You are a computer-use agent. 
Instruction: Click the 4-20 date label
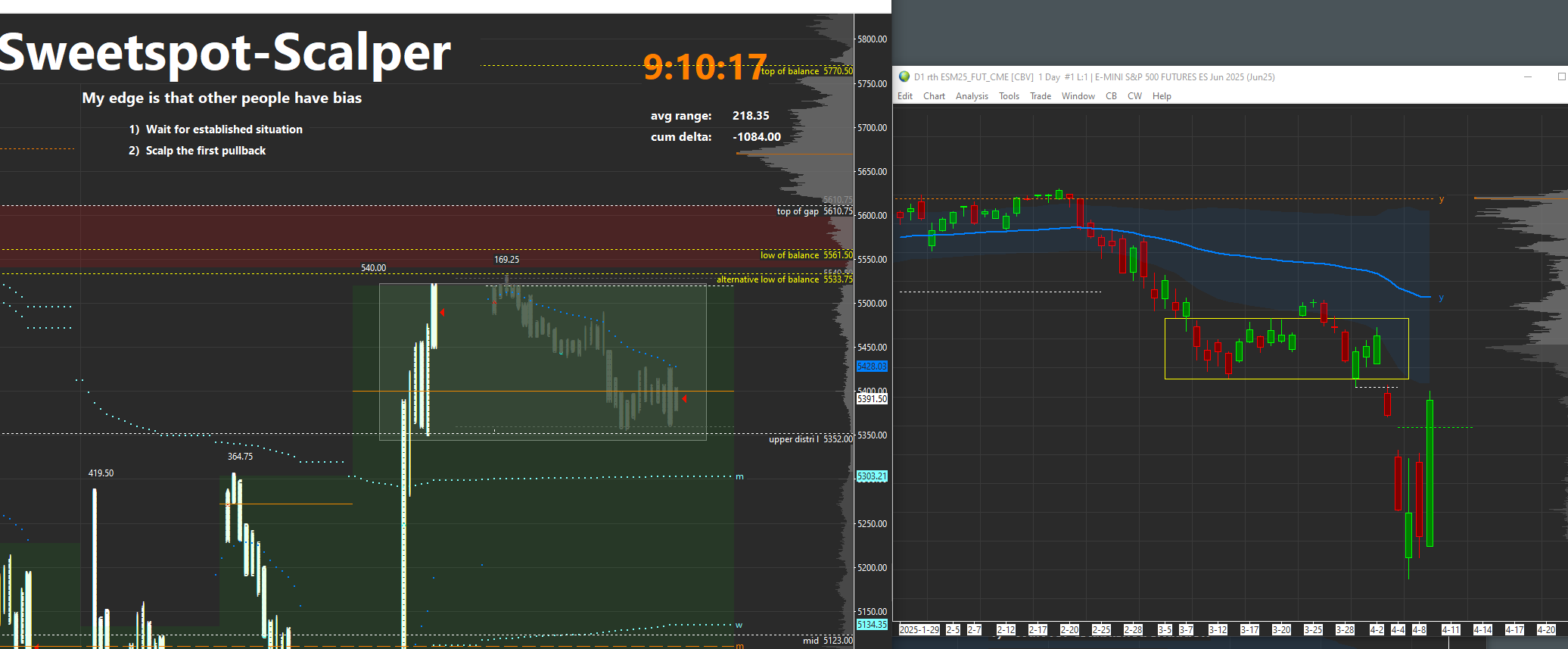[1546, 630]
